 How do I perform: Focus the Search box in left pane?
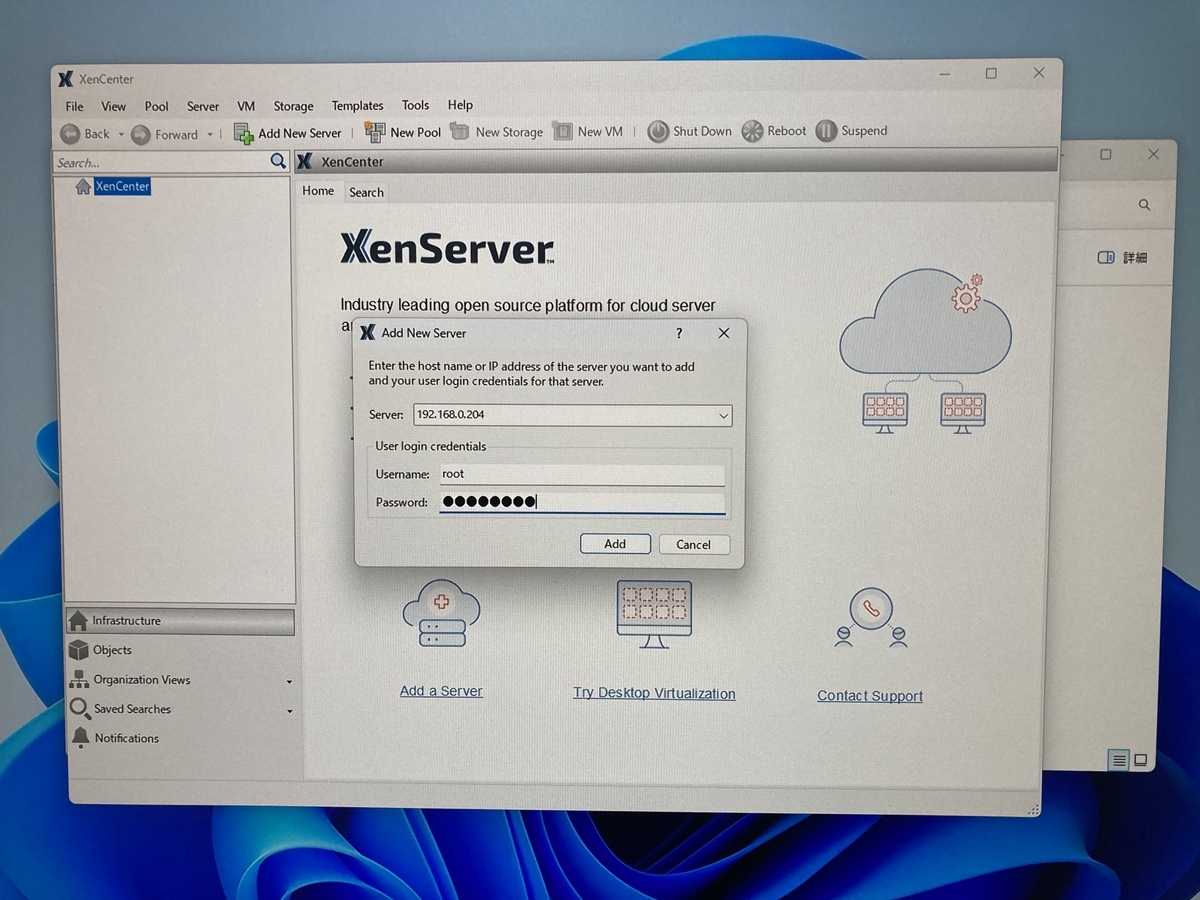[x=161, y=162]
